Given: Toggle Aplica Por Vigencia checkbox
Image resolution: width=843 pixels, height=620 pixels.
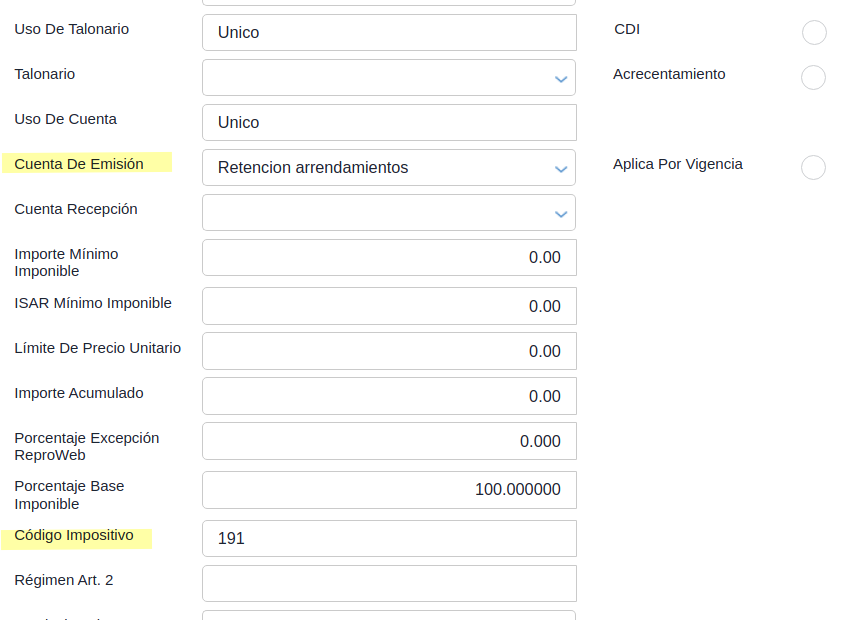Looking at the screenshot, I should click(x=814, y=168).
